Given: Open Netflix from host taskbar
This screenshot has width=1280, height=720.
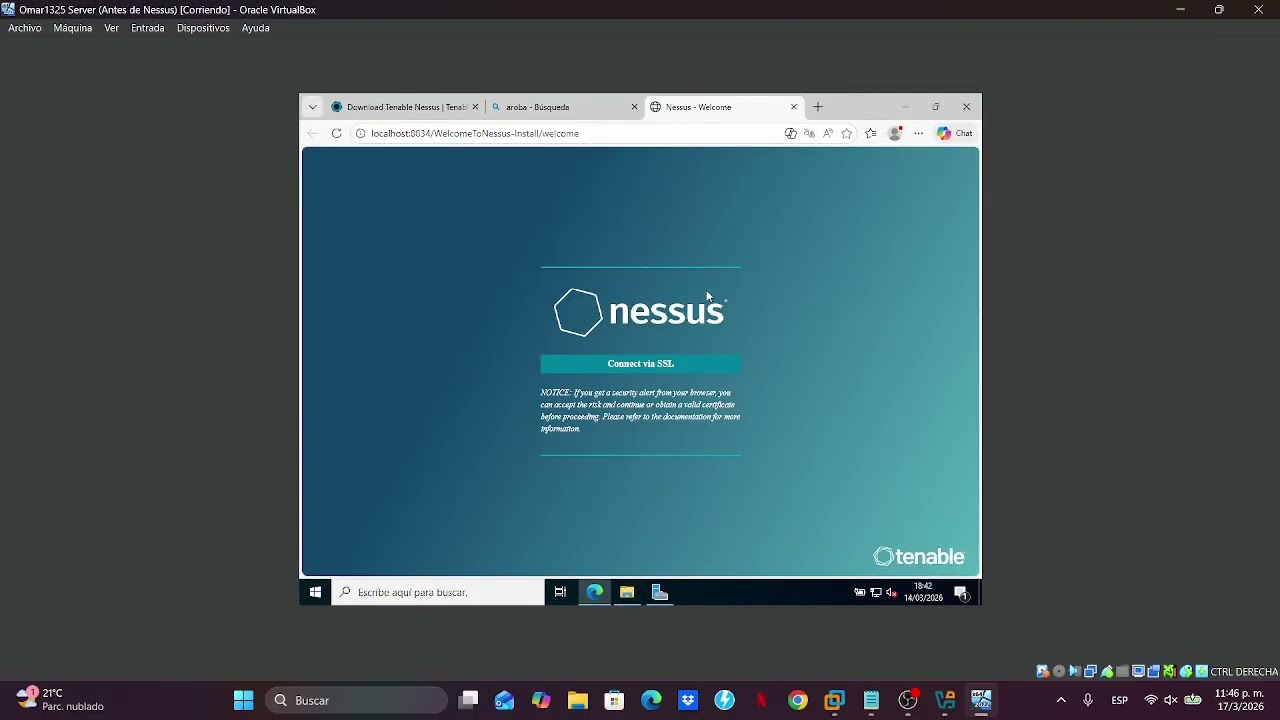Looking at the screenshot, I should pos(761,700).
